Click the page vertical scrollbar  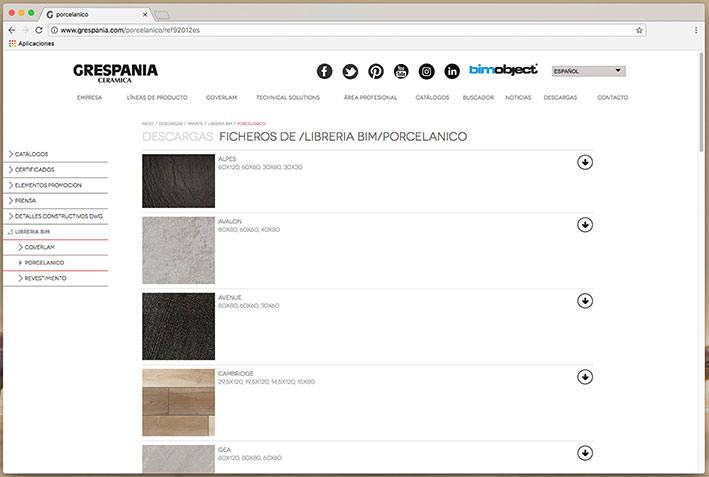point(701,102)
